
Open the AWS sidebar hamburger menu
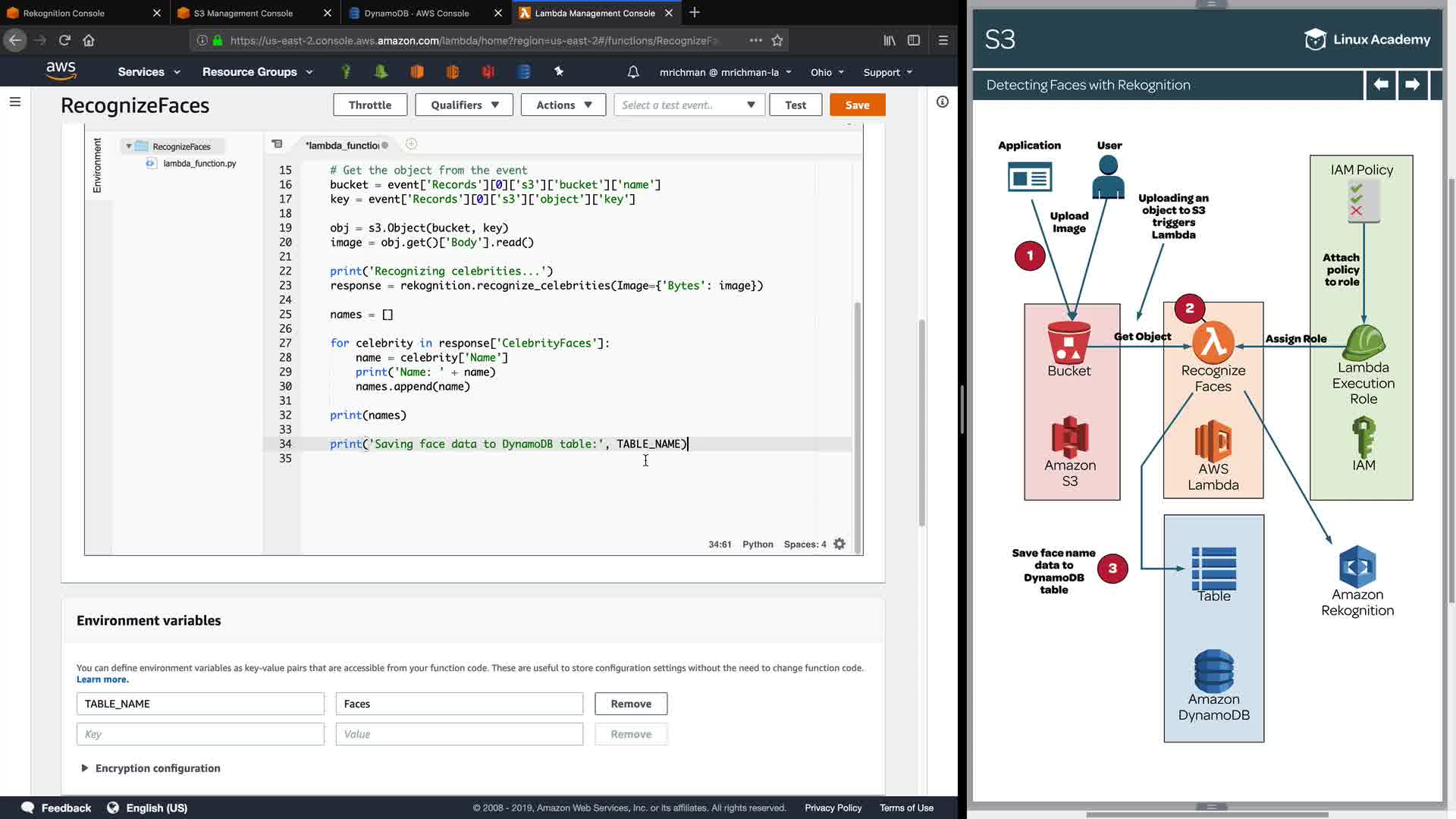14,102
